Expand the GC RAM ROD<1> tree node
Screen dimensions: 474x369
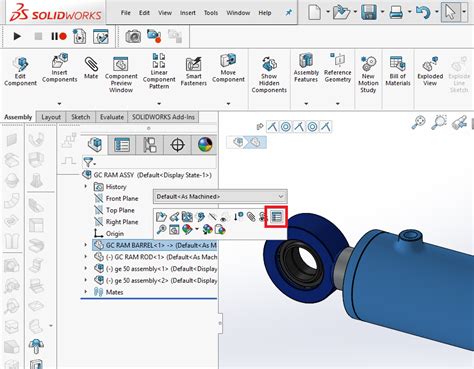[x=86, y=257]
